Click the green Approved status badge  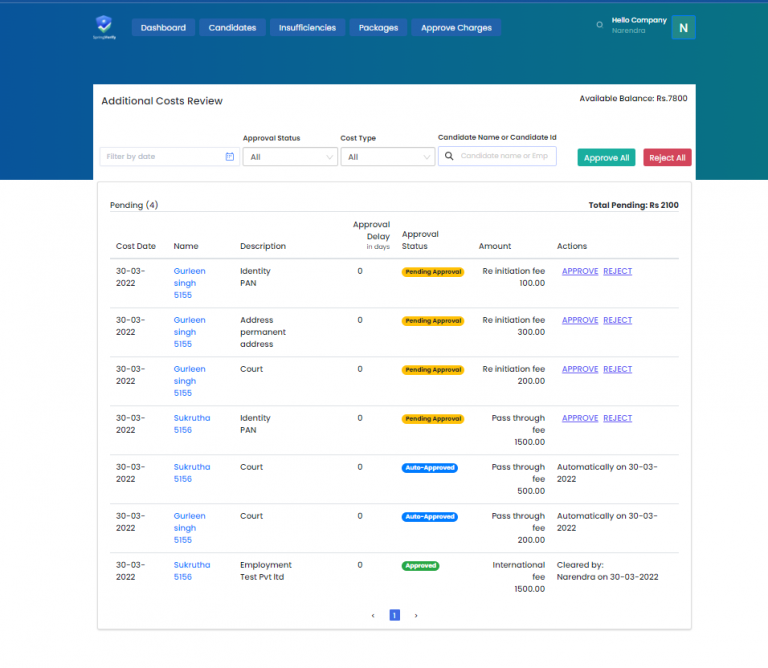420,566
